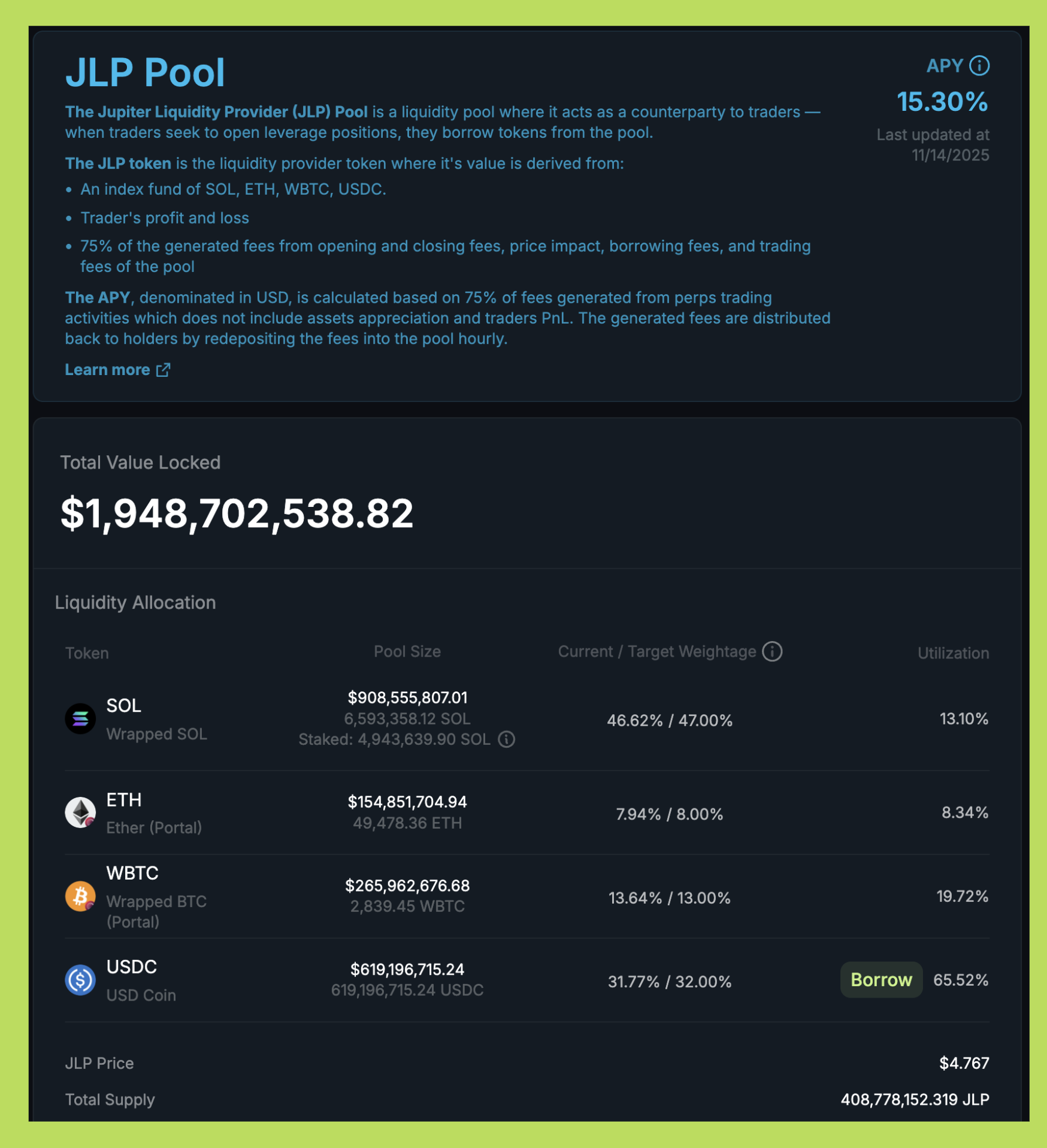Click the SOL token icon
1047x1148 pixels.
[x=80, y=719]
